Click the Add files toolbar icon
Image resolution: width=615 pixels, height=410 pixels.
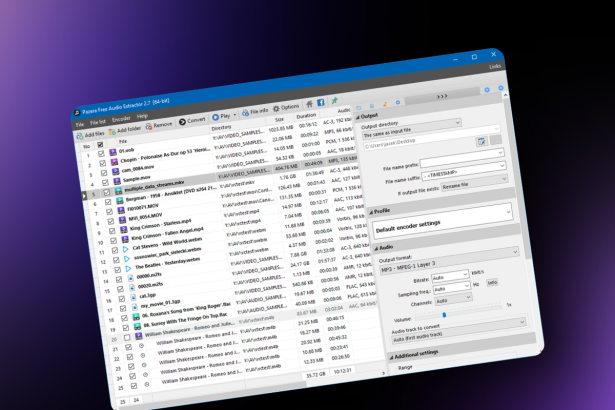(x=80, y=137)
